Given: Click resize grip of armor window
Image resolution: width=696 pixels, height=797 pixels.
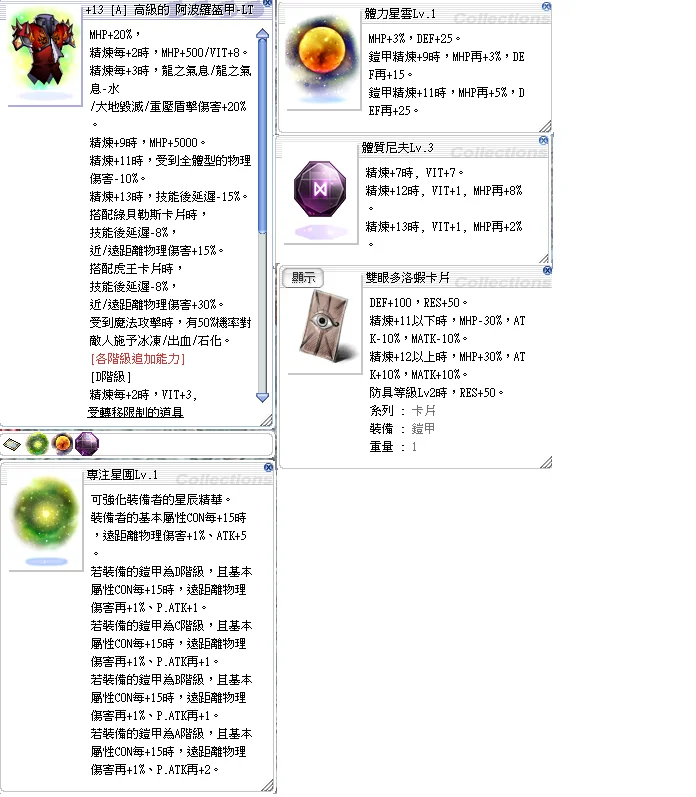Looking at the screenshot, I should (266, 420).
